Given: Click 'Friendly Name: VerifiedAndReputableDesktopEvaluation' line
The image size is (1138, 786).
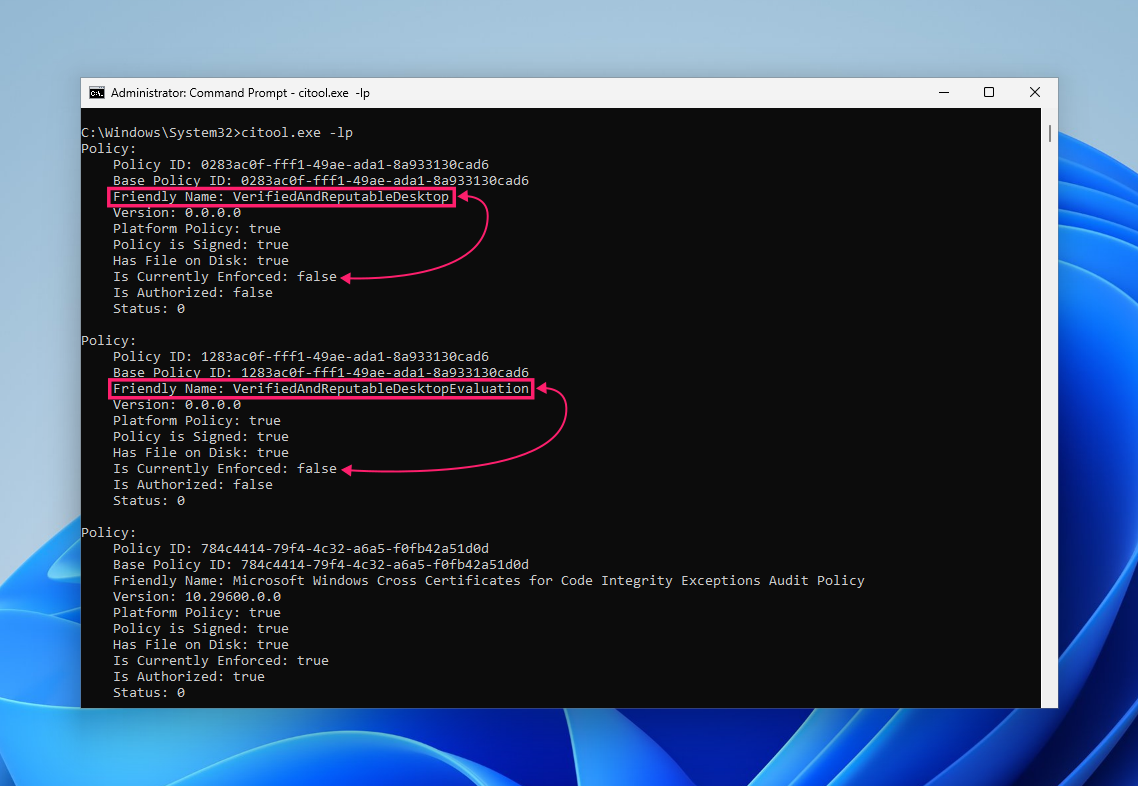Looking at the screenshot, I should [321, 388].
